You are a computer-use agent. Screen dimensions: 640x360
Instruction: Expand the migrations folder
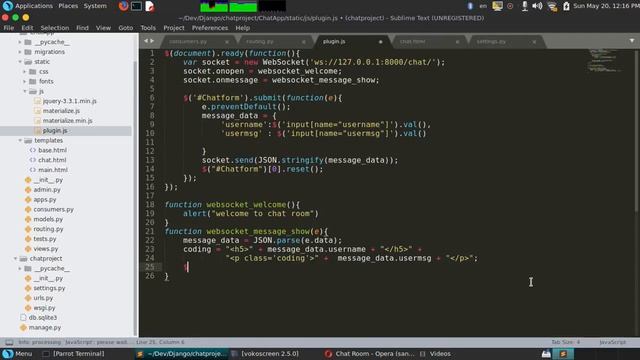pos(20,52)
